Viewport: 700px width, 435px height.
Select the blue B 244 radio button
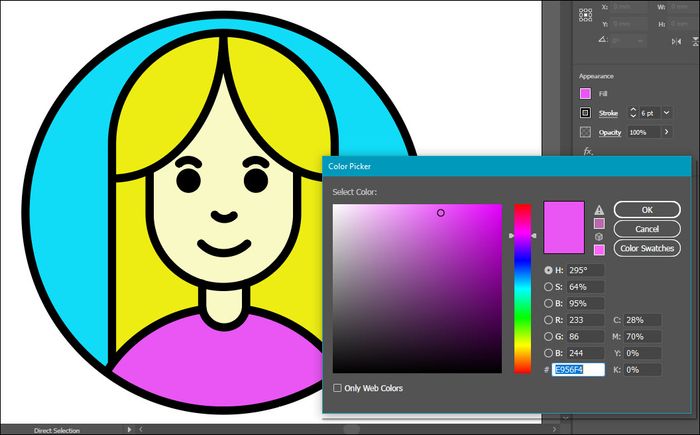[548, 353]
